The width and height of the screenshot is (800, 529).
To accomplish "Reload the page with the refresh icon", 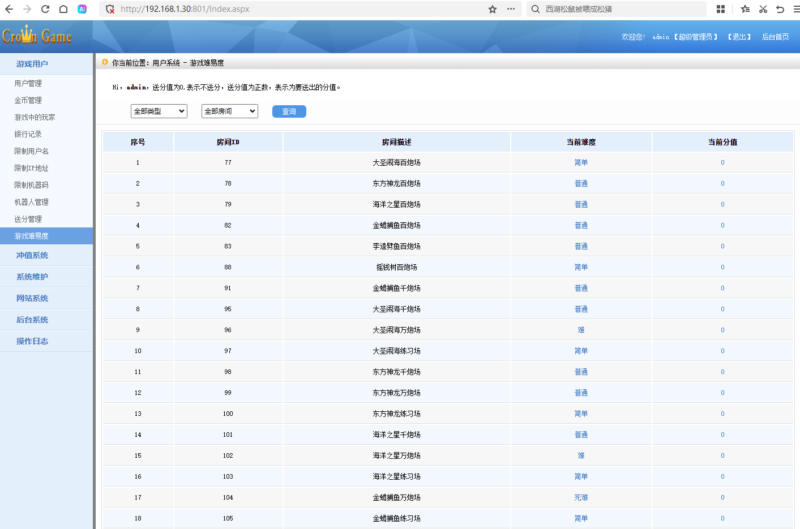I will (45, 9).
